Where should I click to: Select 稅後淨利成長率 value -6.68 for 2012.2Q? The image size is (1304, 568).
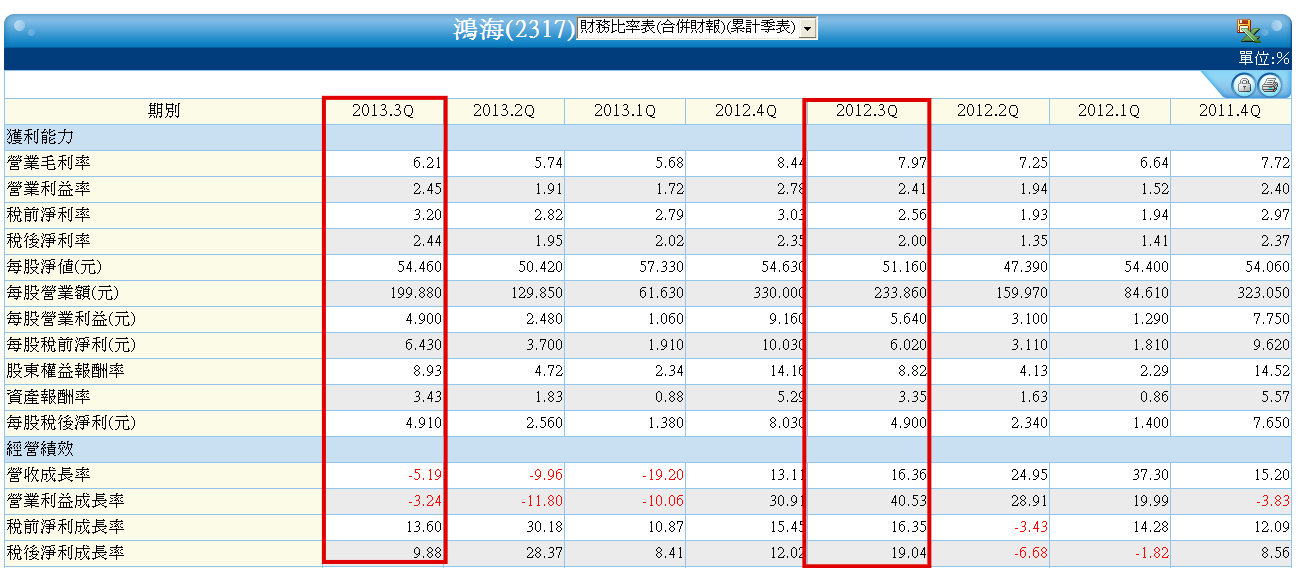(1029, 552)
